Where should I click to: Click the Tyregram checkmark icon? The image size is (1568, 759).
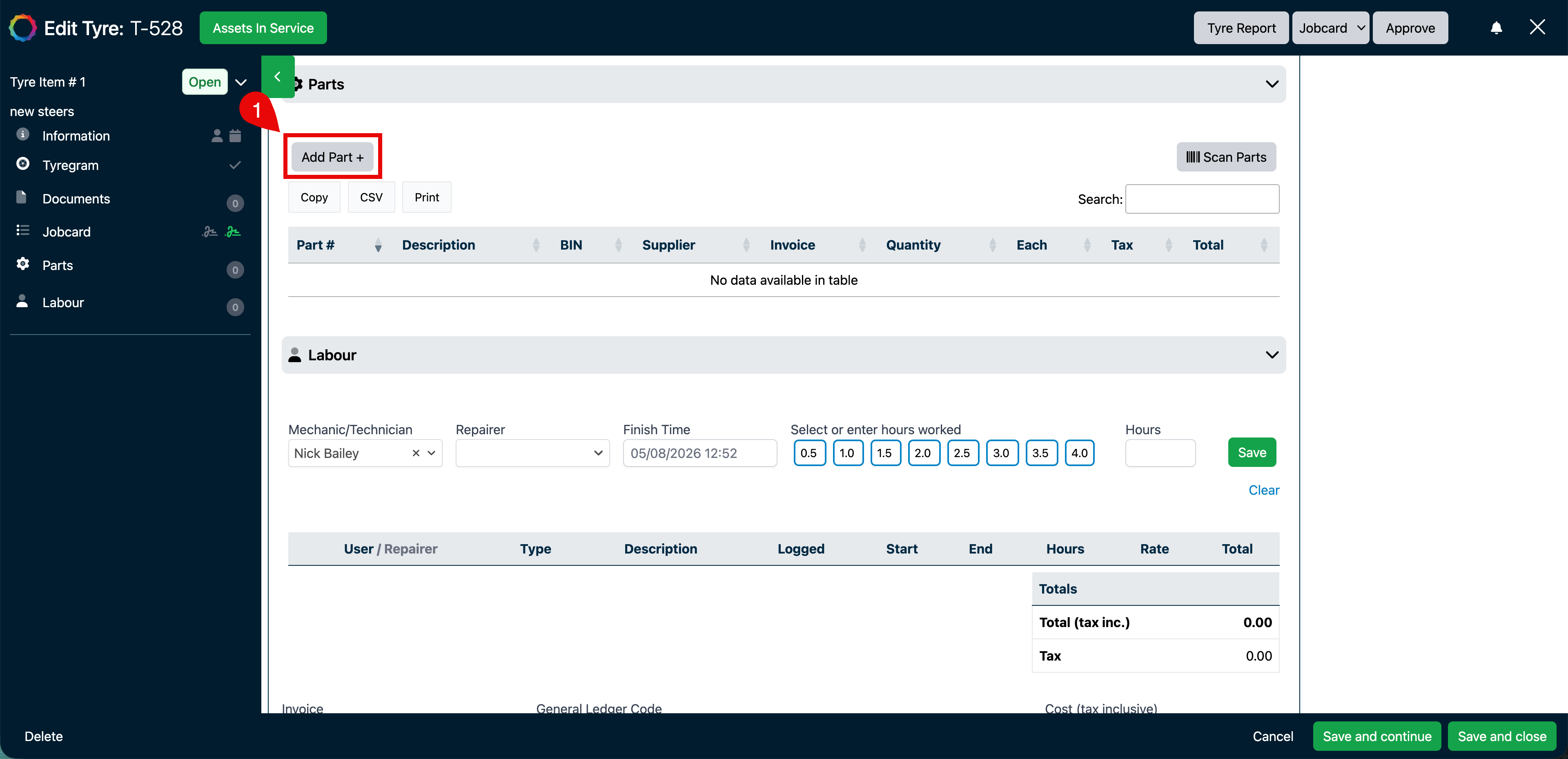235,165
